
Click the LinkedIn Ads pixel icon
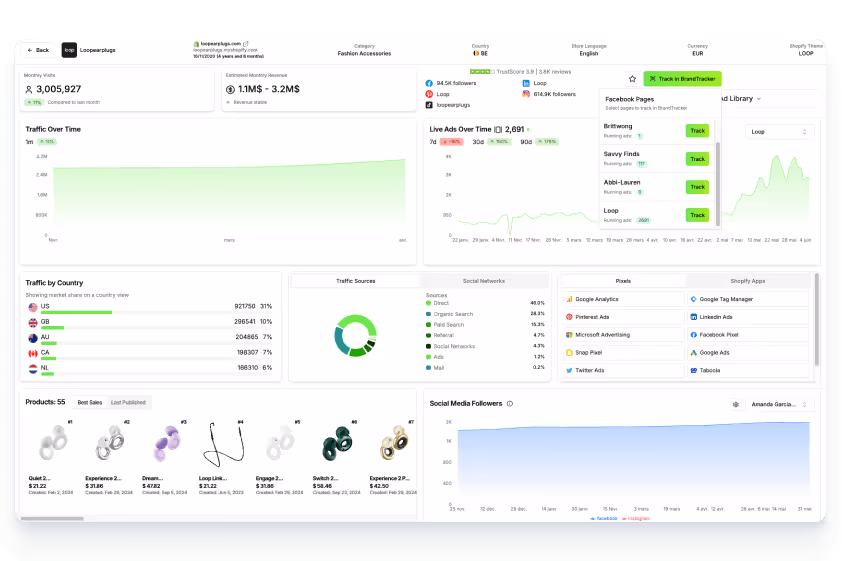(x=693, y=317)
